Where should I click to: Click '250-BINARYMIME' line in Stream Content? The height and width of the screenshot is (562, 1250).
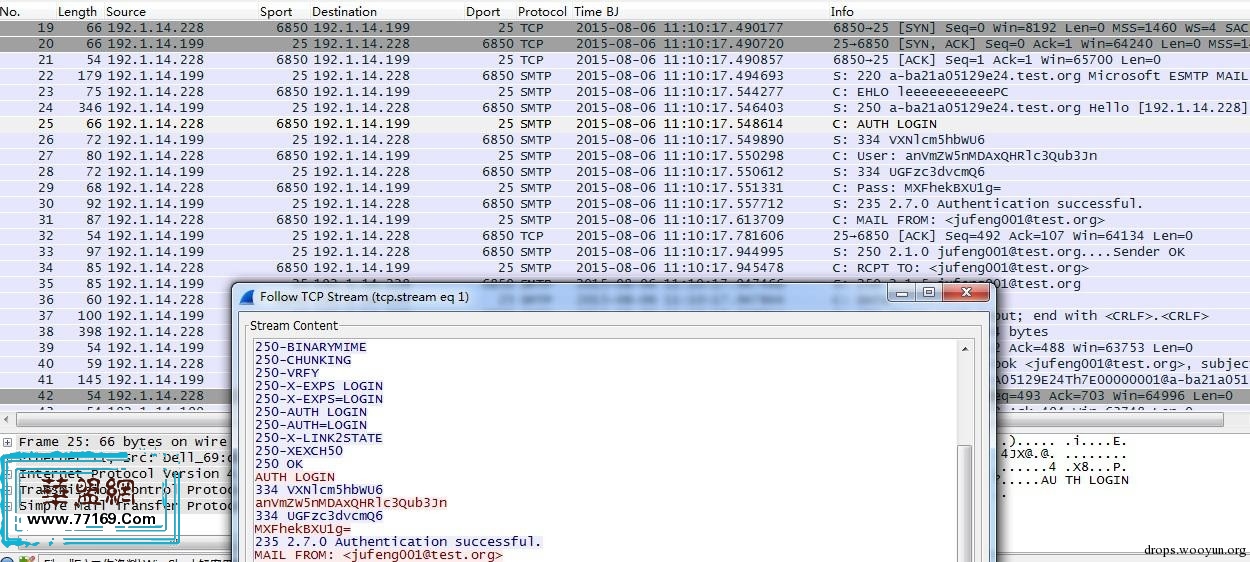(311, 347)
